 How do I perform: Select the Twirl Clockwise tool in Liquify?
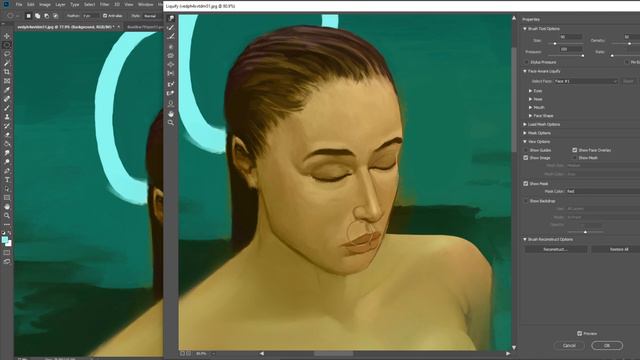pyautogui.click(x=171, y=47)
